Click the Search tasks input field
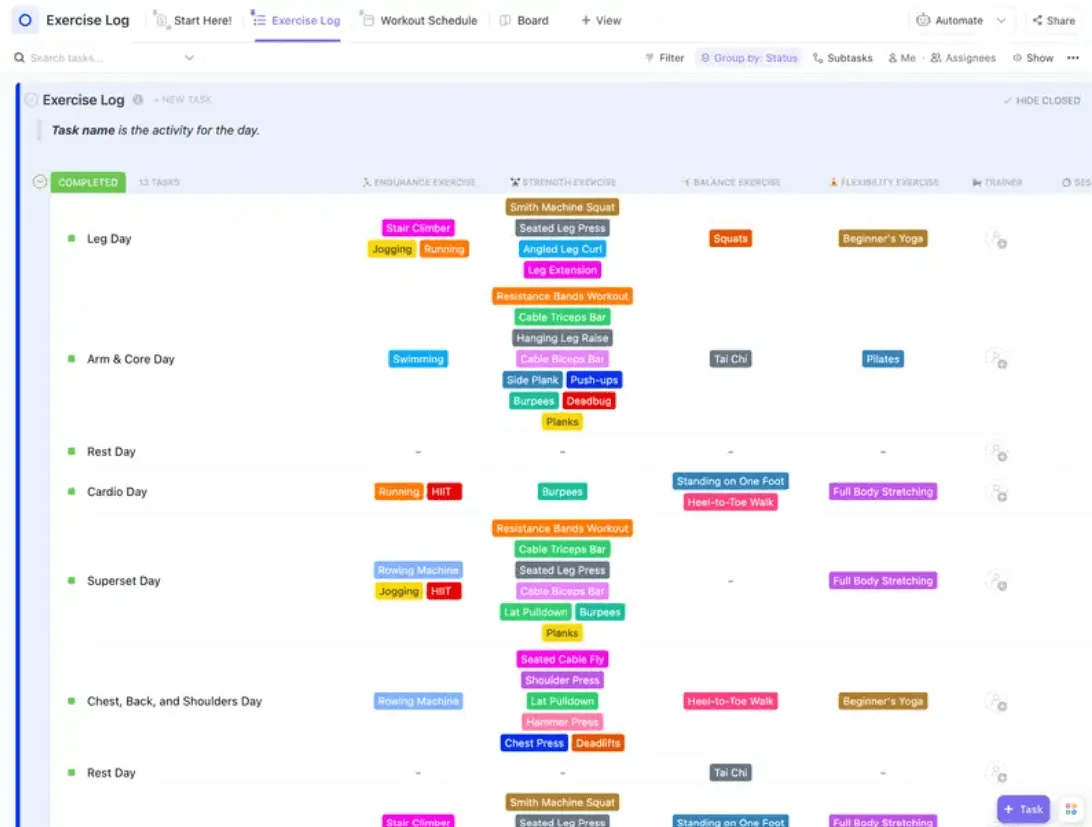 pyautogui.click(x=104, y=58)
